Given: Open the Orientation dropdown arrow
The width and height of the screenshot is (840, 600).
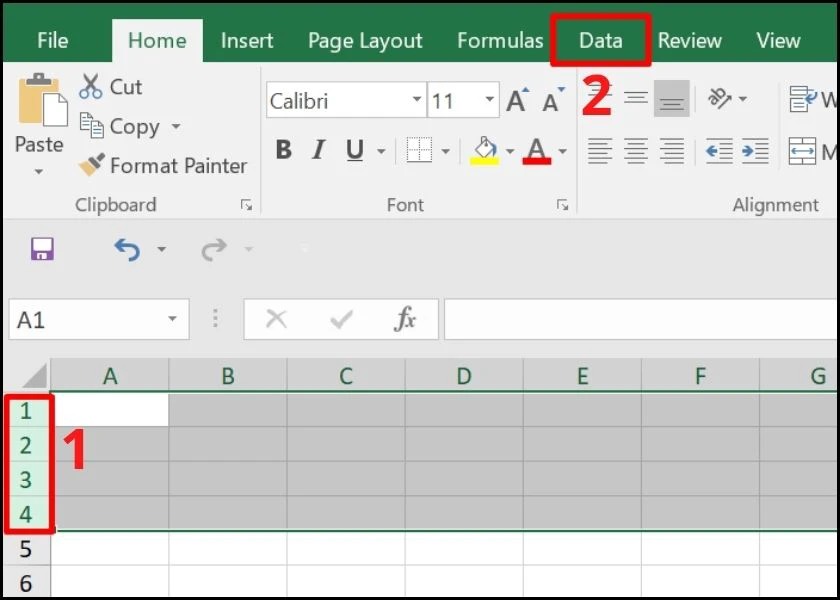Looking at the screenshot, I should (742, 99).
